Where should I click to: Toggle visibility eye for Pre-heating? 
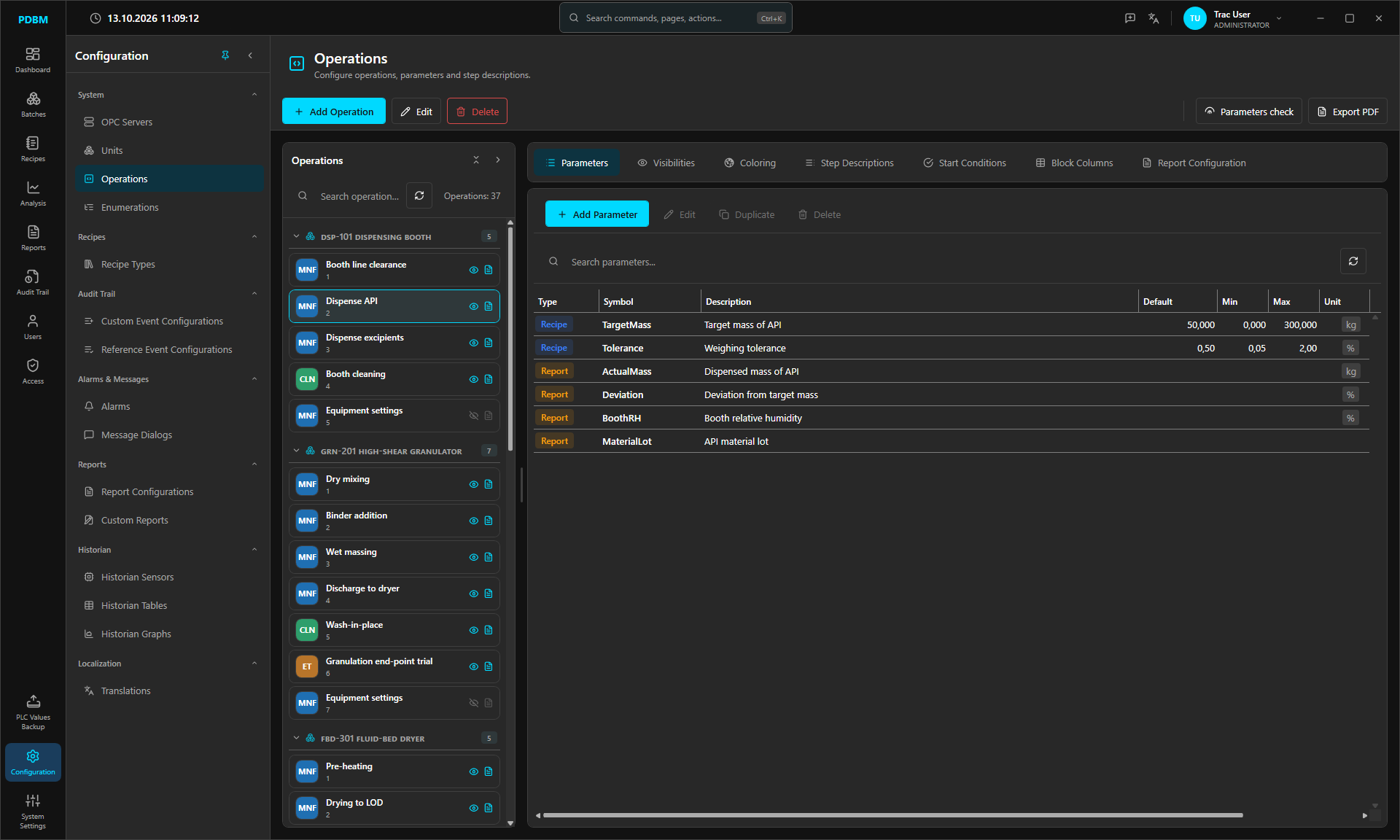(x=474, y=771)
